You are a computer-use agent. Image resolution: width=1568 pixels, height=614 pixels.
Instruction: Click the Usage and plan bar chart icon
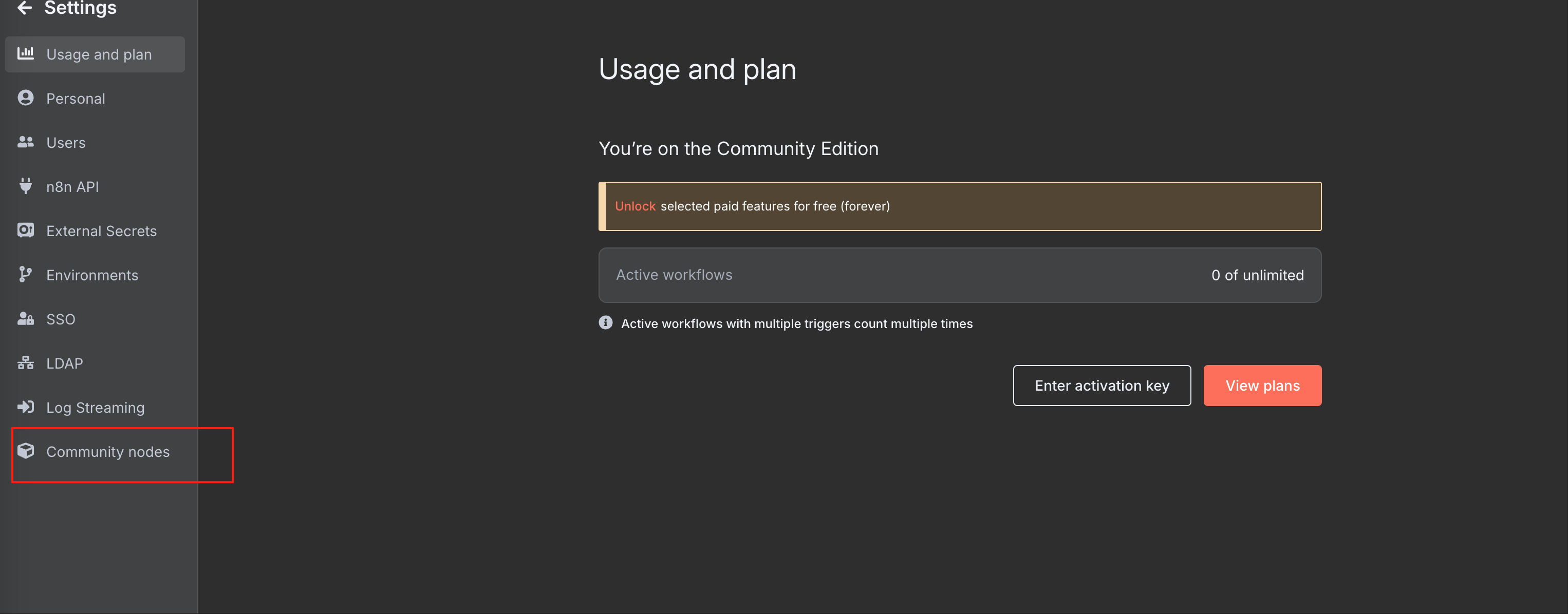(x=26, y=53)
